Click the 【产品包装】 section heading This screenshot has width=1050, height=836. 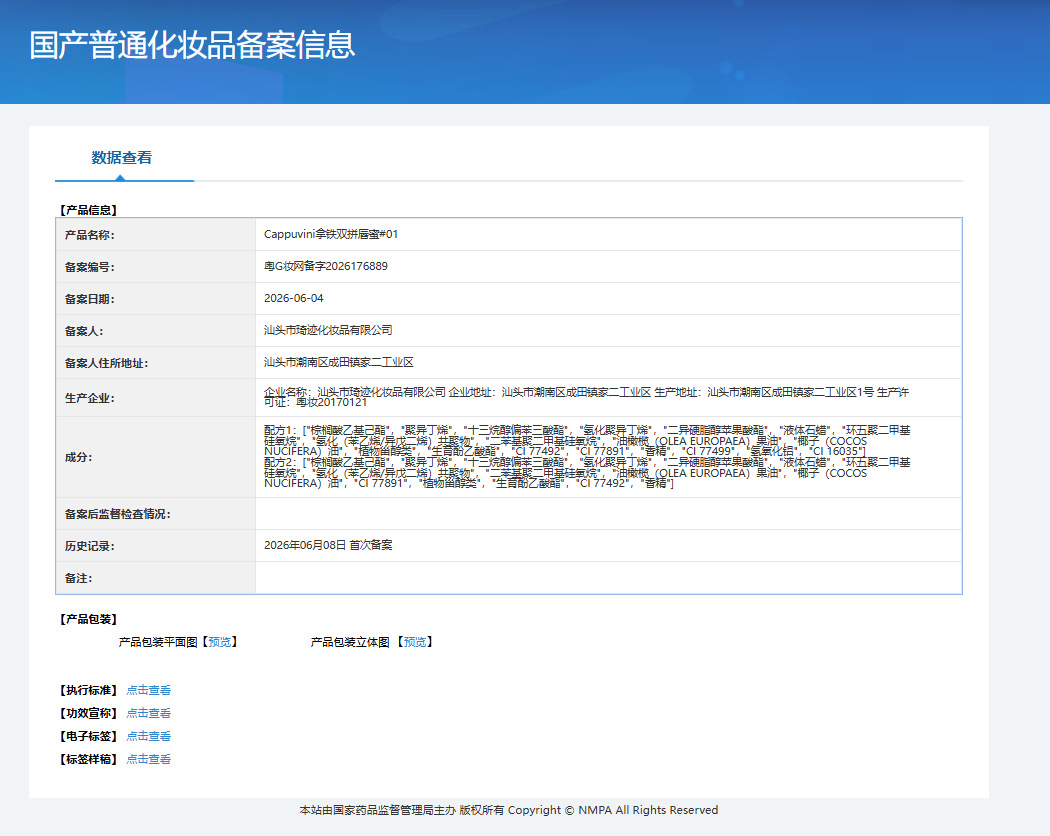(x=88, y=620)
